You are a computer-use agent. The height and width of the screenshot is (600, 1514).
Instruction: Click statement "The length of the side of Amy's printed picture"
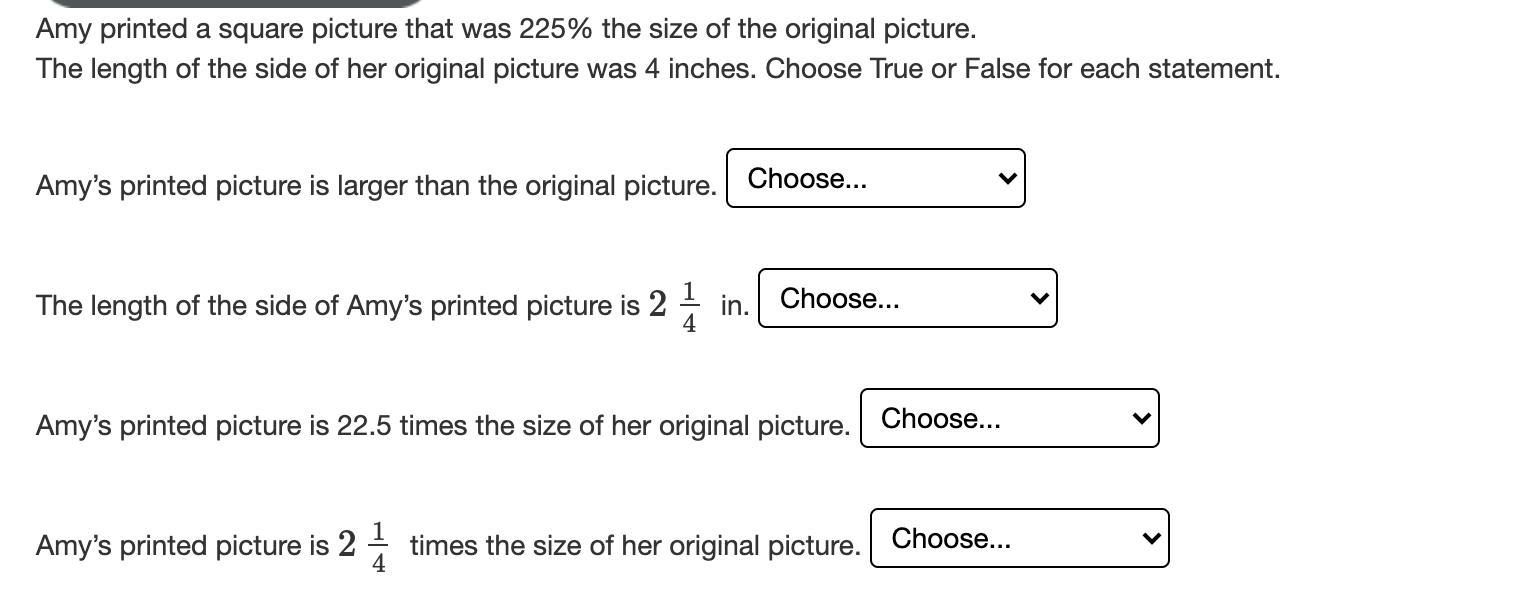(337, 306)
